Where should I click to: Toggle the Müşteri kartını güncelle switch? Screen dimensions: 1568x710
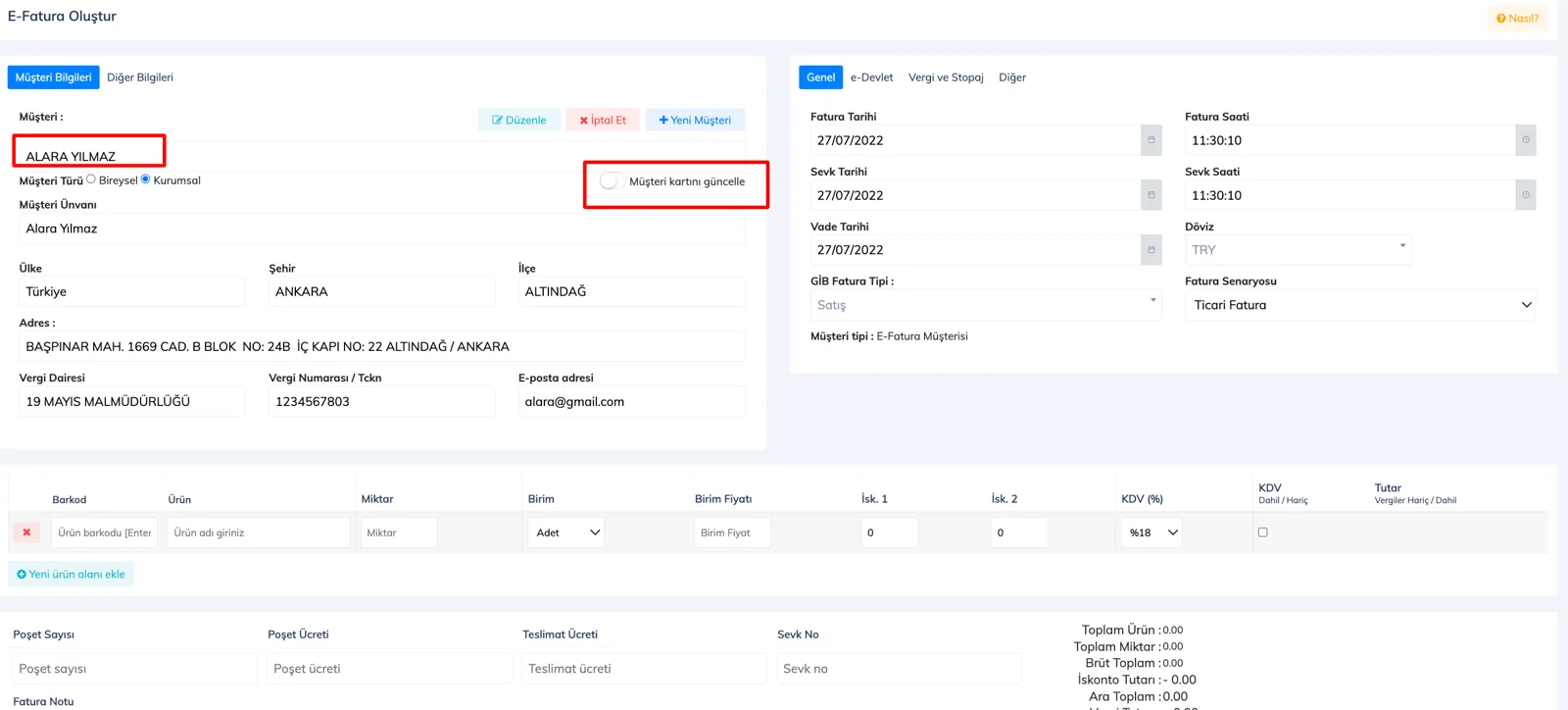pyautogui.click(x=612, y=181)
